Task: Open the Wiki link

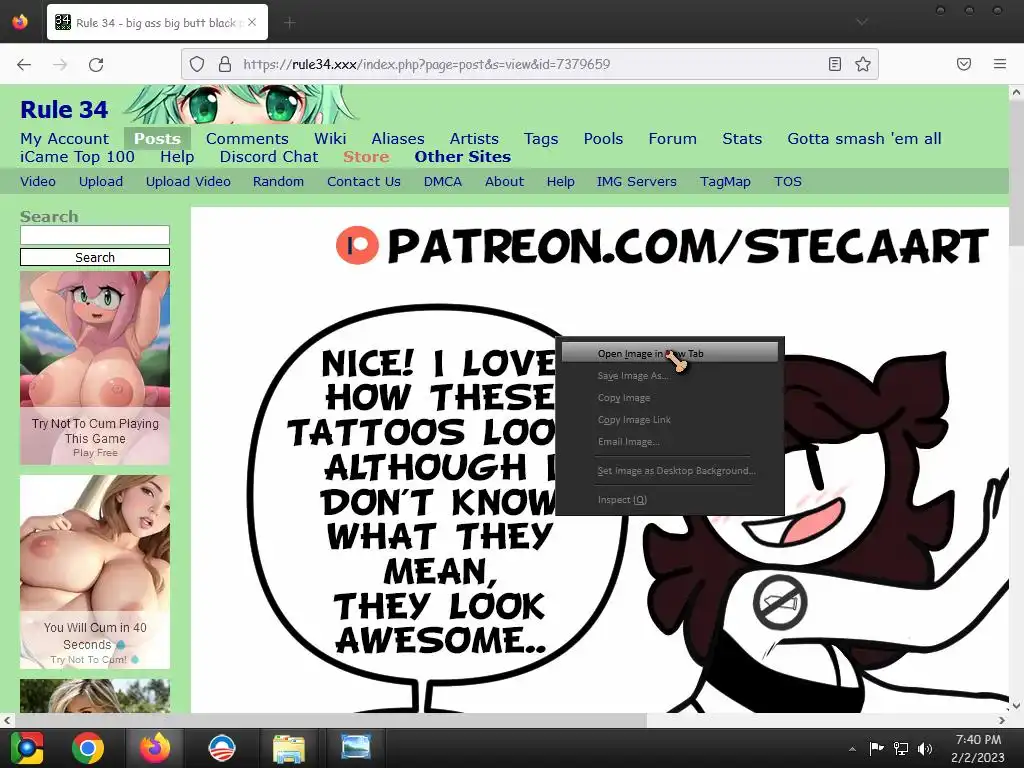Action: [330, 138]
